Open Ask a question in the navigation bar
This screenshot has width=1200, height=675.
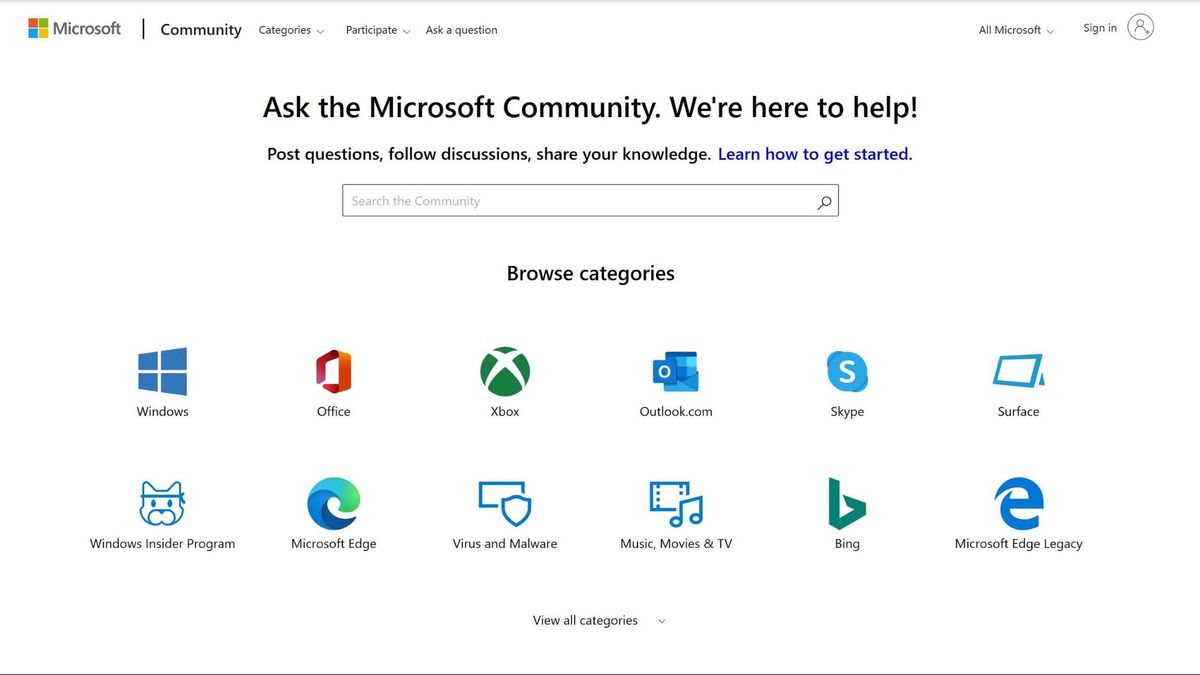click(461, 30)
